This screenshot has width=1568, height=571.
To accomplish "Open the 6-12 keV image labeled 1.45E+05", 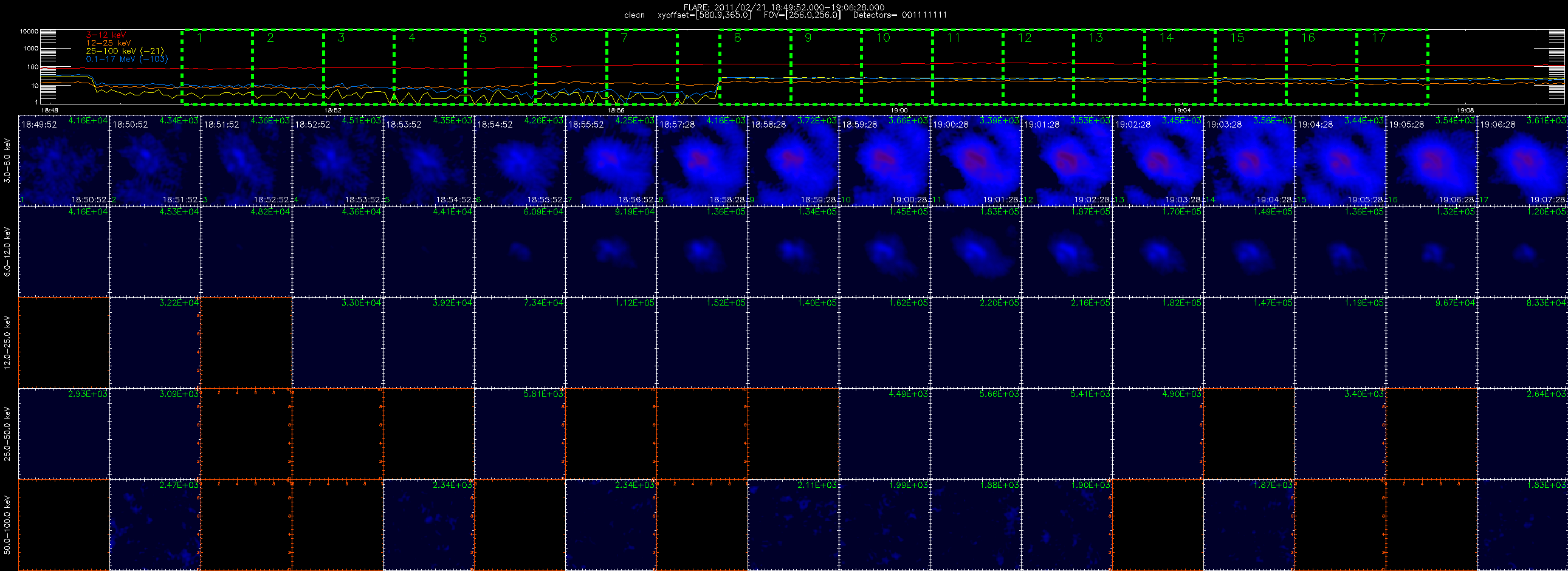I will point(885,251).
